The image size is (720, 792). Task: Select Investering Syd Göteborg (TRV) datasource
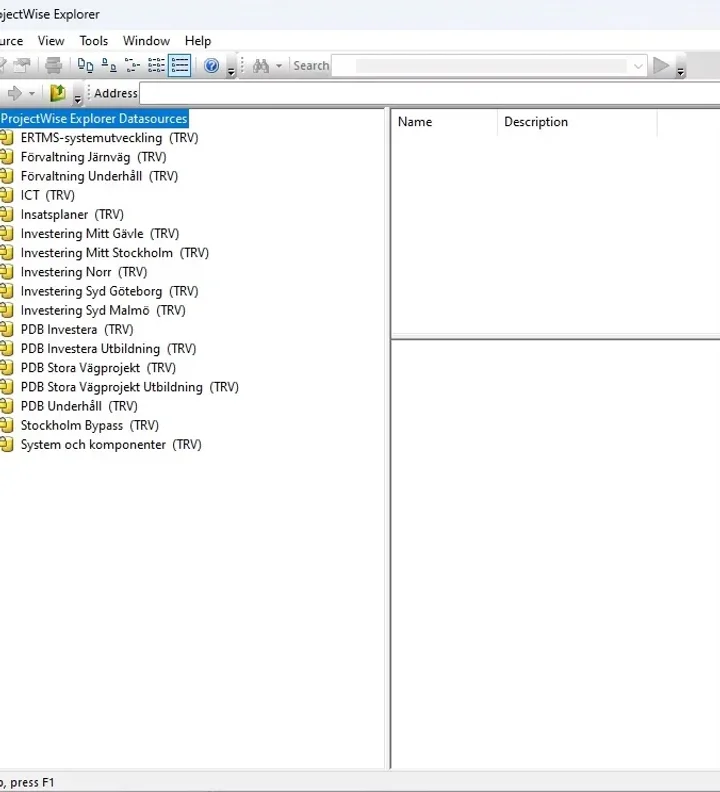click(x=109, y=291)
